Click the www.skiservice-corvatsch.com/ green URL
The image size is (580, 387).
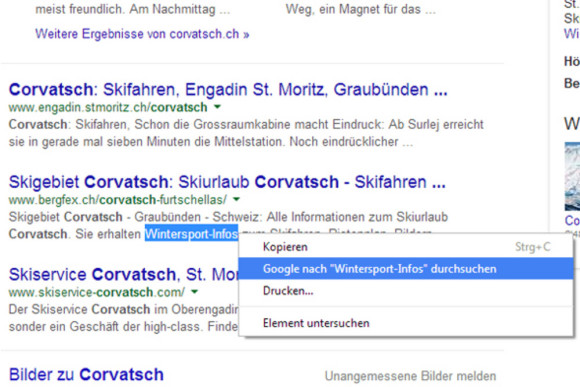point(97,292)
